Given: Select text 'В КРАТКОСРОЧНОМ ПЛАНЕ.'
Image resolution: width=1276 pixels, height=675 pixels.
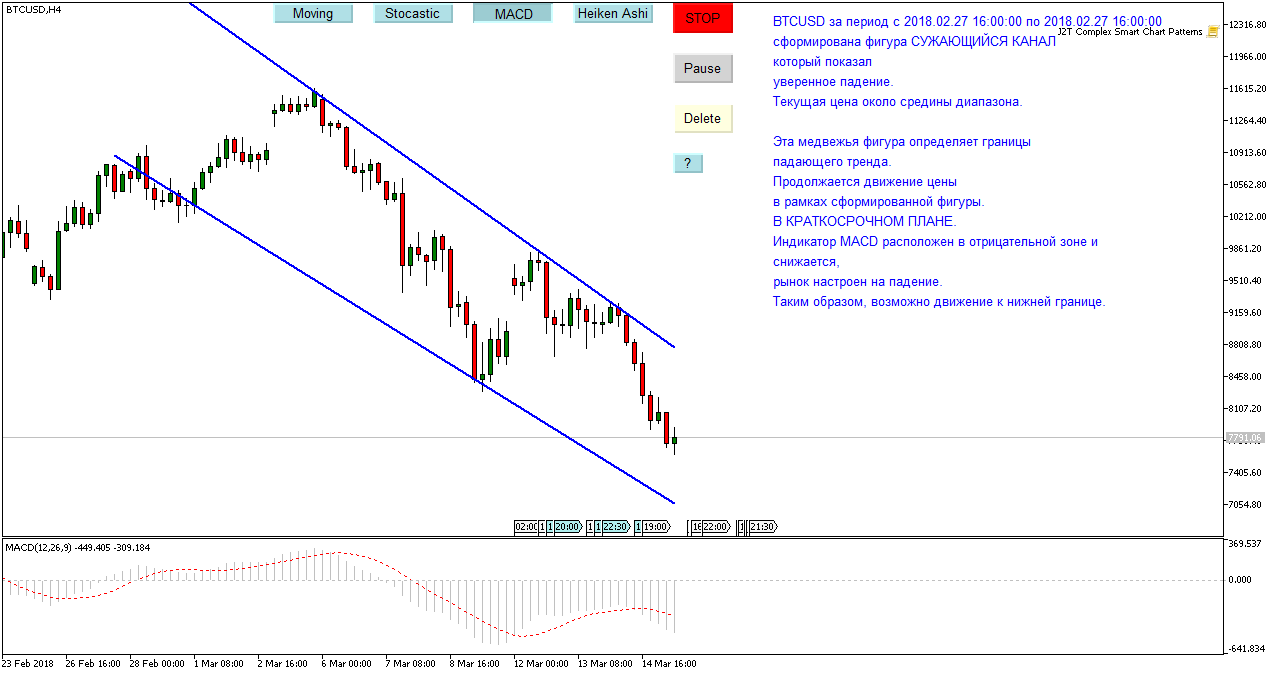Looking at the screenshot, I should (865, 222).
